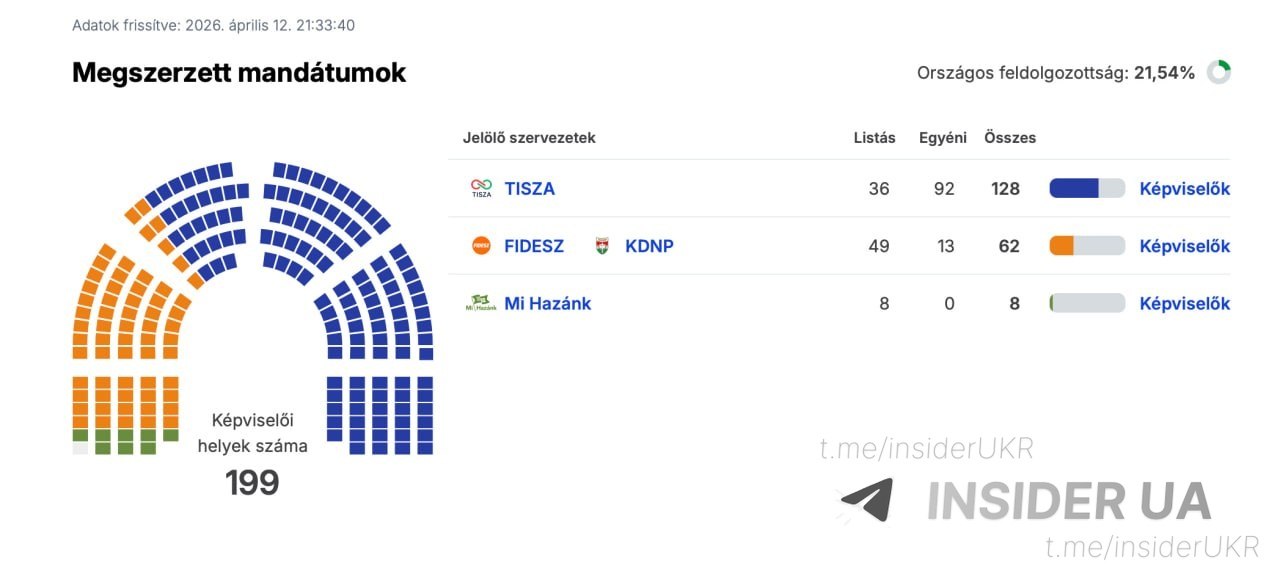The height and width of the screenshot is (582, 1280).
Task: View Képviselők for FIDESZ-KDNP
Action: (x=1184, y=246)
